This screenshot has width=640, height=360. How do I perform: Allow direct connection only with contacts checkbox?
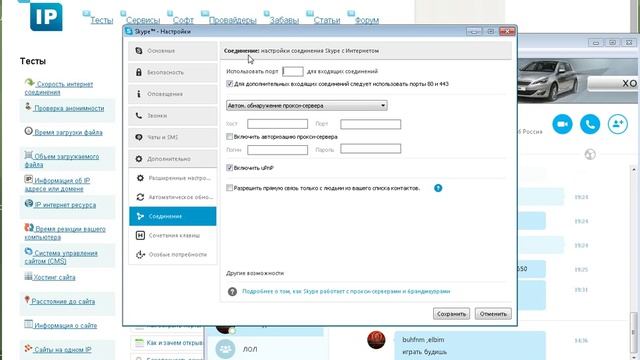click(229, 188)
